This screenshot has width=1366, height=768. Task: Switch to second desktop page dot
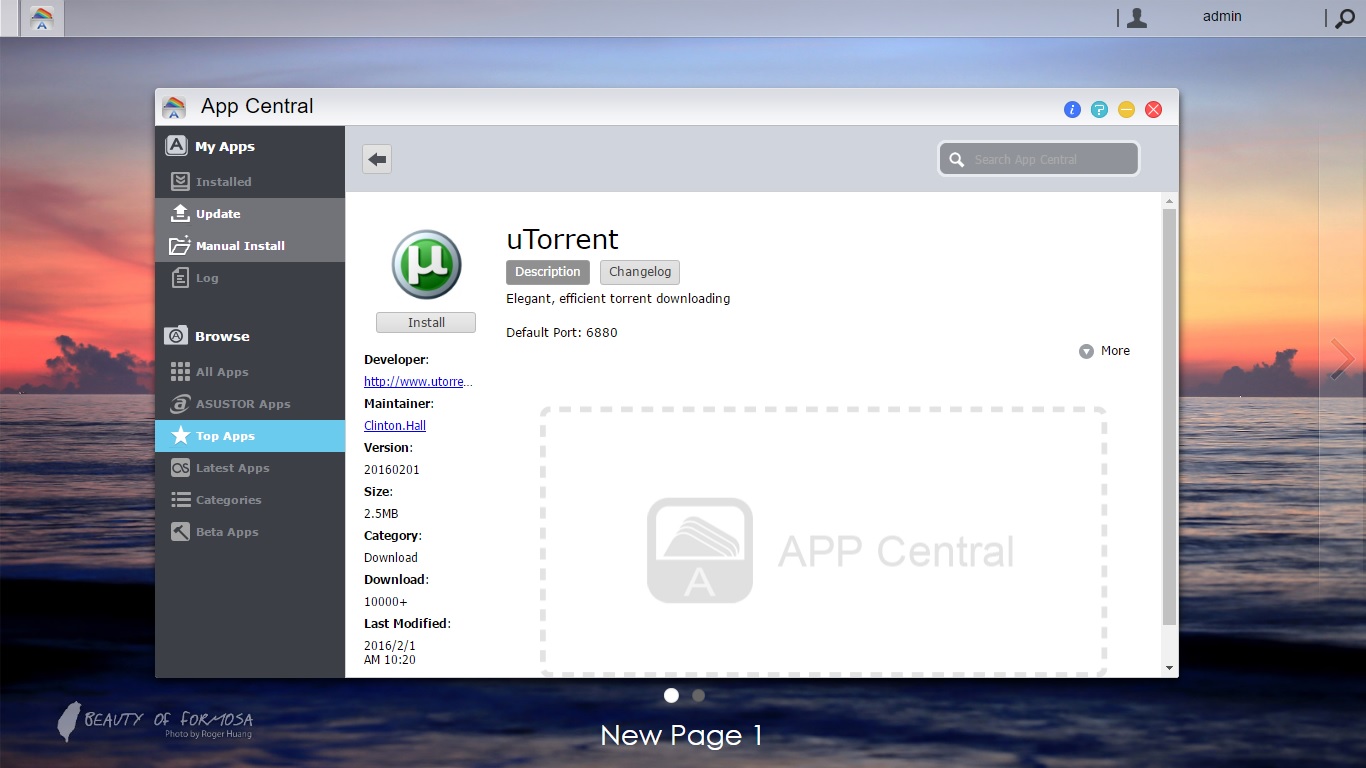(x=698, y=695)
